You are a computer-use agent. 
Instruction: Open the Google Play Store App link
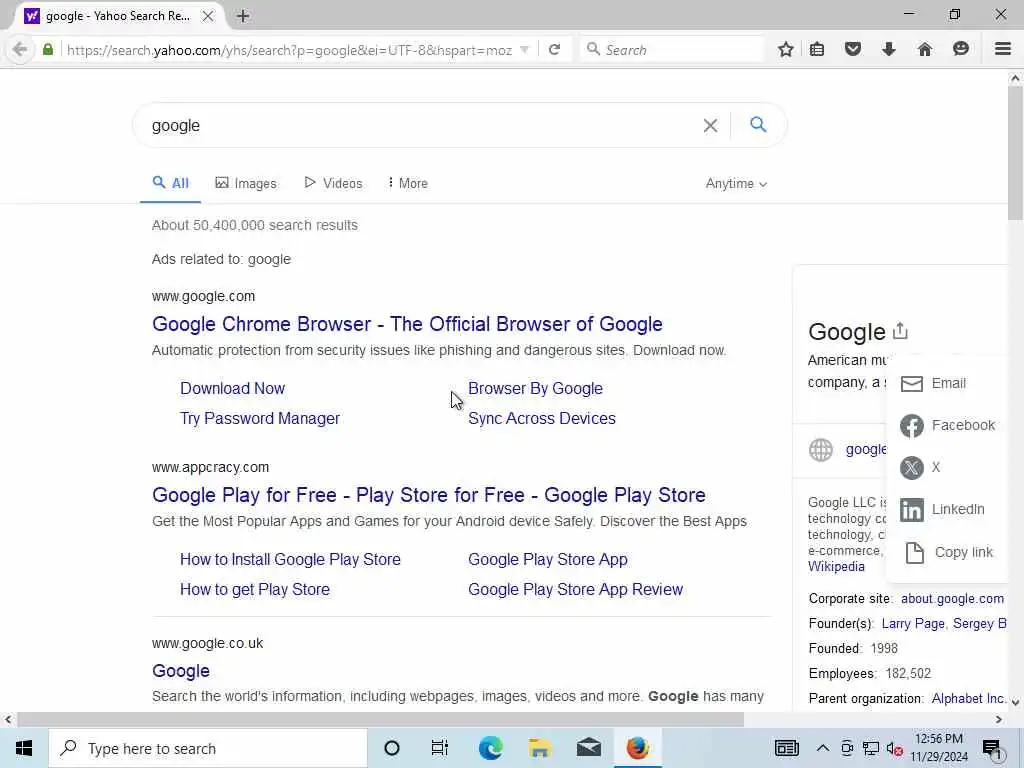[548, 560]
